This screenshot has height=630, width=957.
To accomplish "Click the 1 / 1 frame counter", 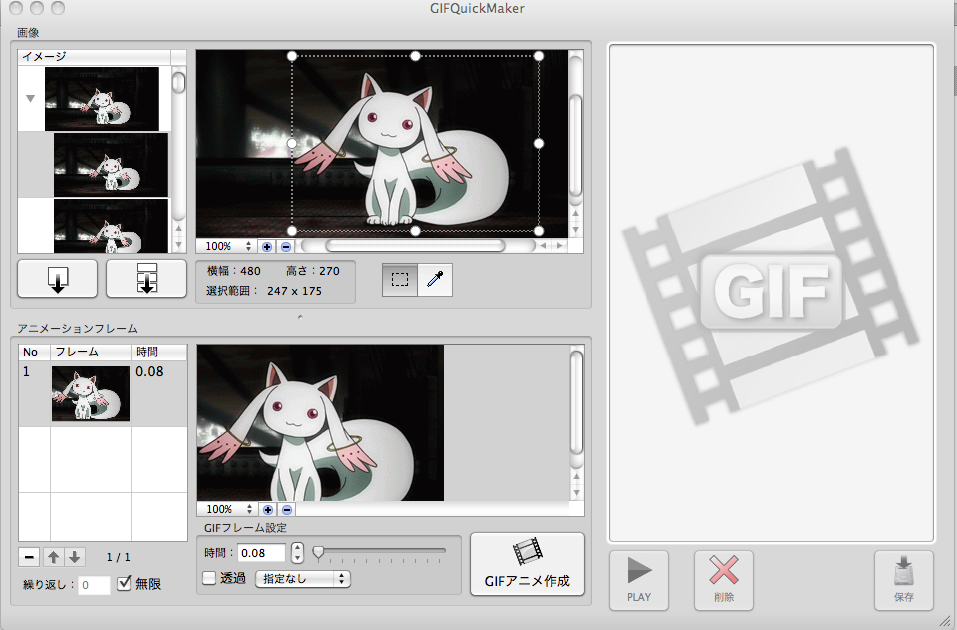I will click(x=118, y=557).
